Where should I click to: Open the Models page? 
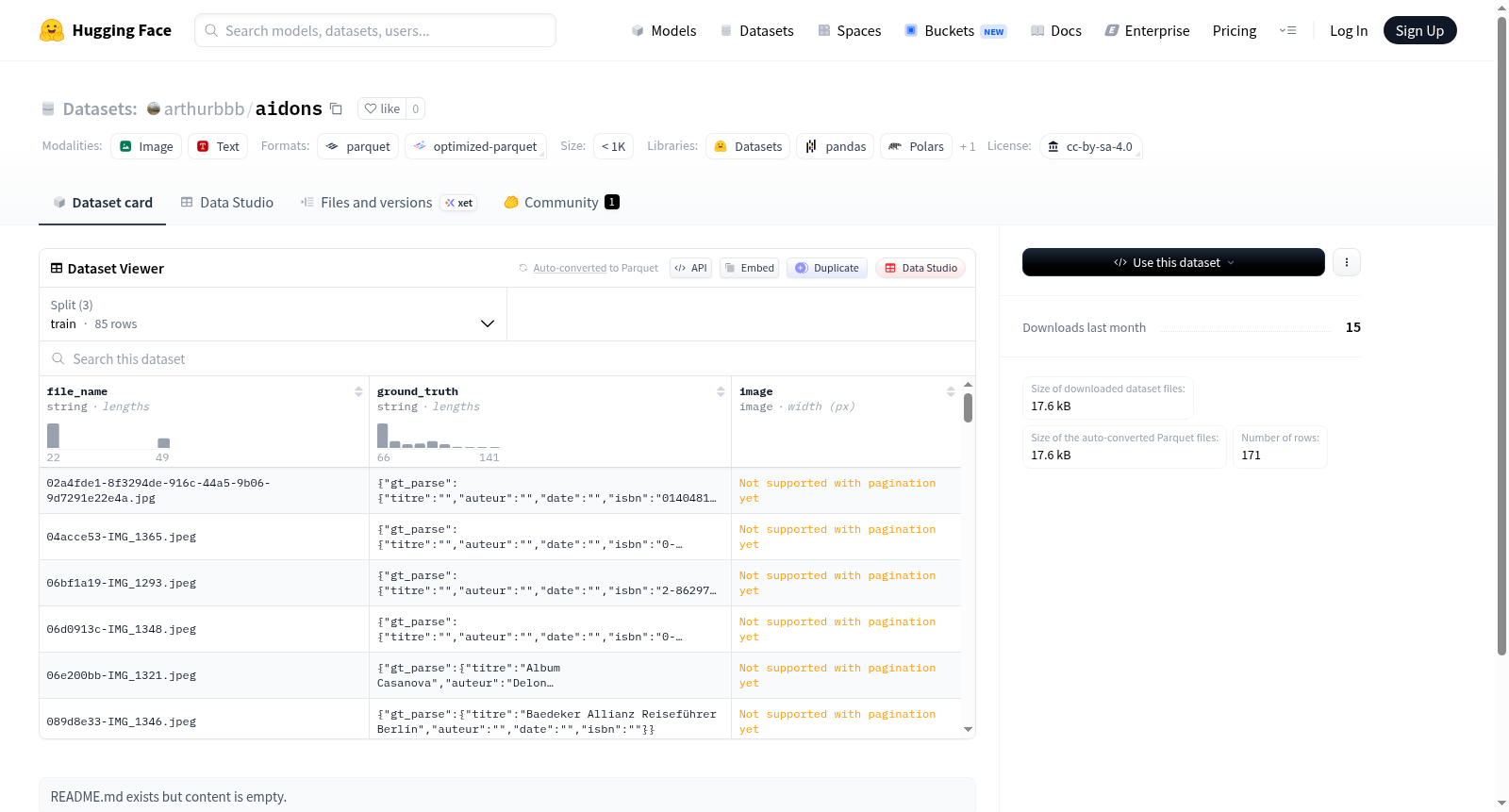point(664,31)
